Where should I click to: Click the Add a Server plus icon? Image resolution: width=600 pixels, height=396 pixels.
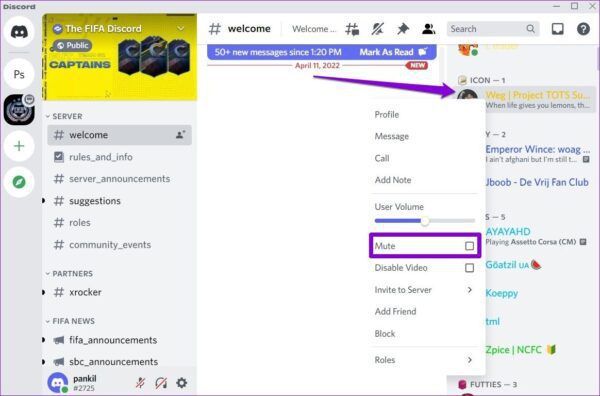19,146
